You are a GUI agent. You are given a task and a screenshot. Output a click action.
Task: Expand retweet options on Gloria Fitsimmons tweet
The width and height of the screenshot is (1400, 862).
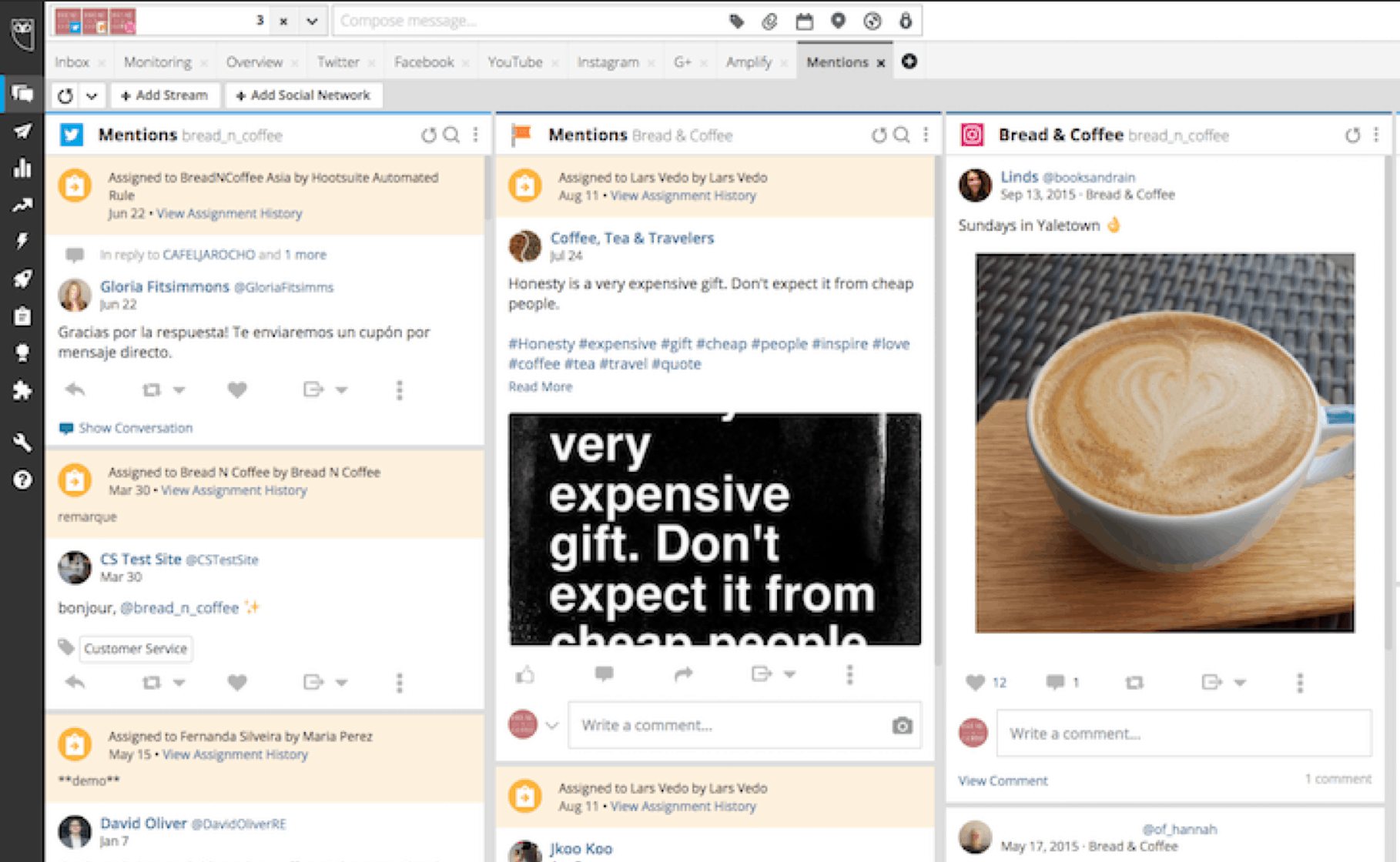point(179,390)
